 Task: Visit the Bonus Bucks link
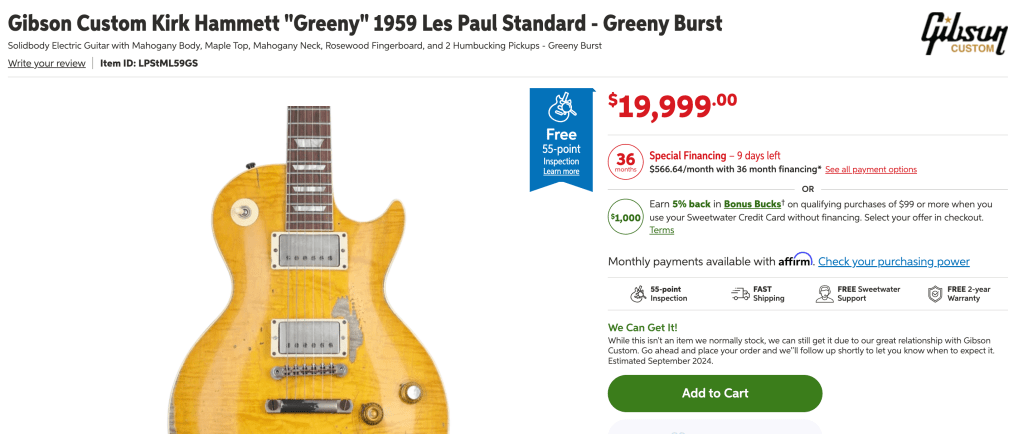point(754,204)
